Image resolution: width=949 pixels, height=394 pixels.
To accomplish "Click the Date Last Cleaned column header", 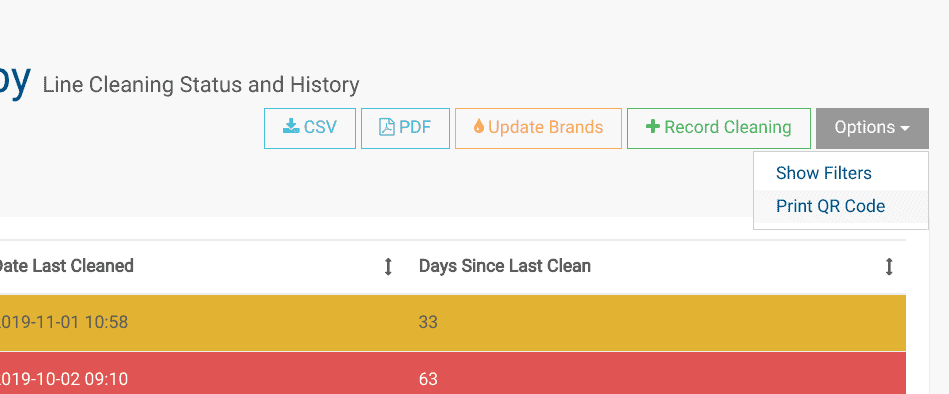I will click(x=65, y=266).
